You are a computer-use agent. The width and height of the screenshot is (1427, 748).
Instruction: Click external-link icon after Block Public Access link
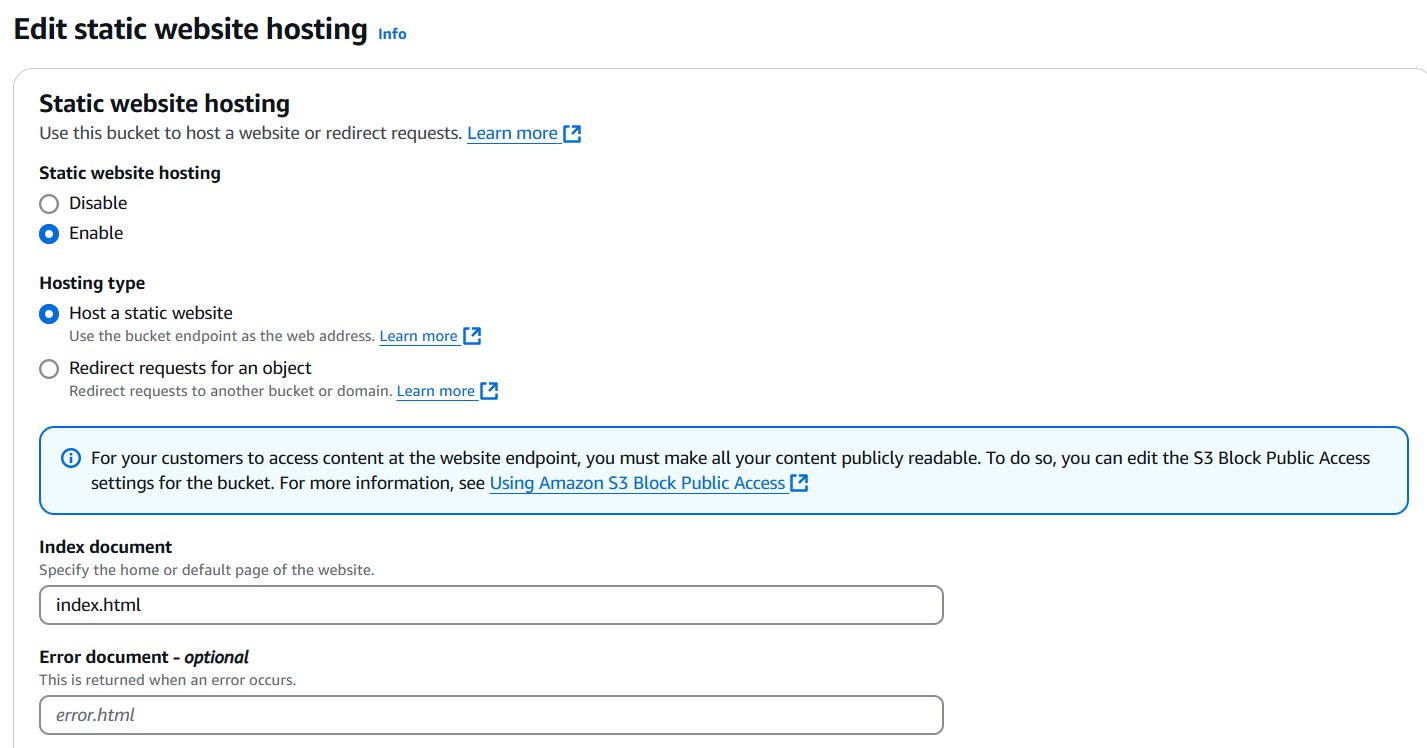pyautogui.click(x=799, y=483)
